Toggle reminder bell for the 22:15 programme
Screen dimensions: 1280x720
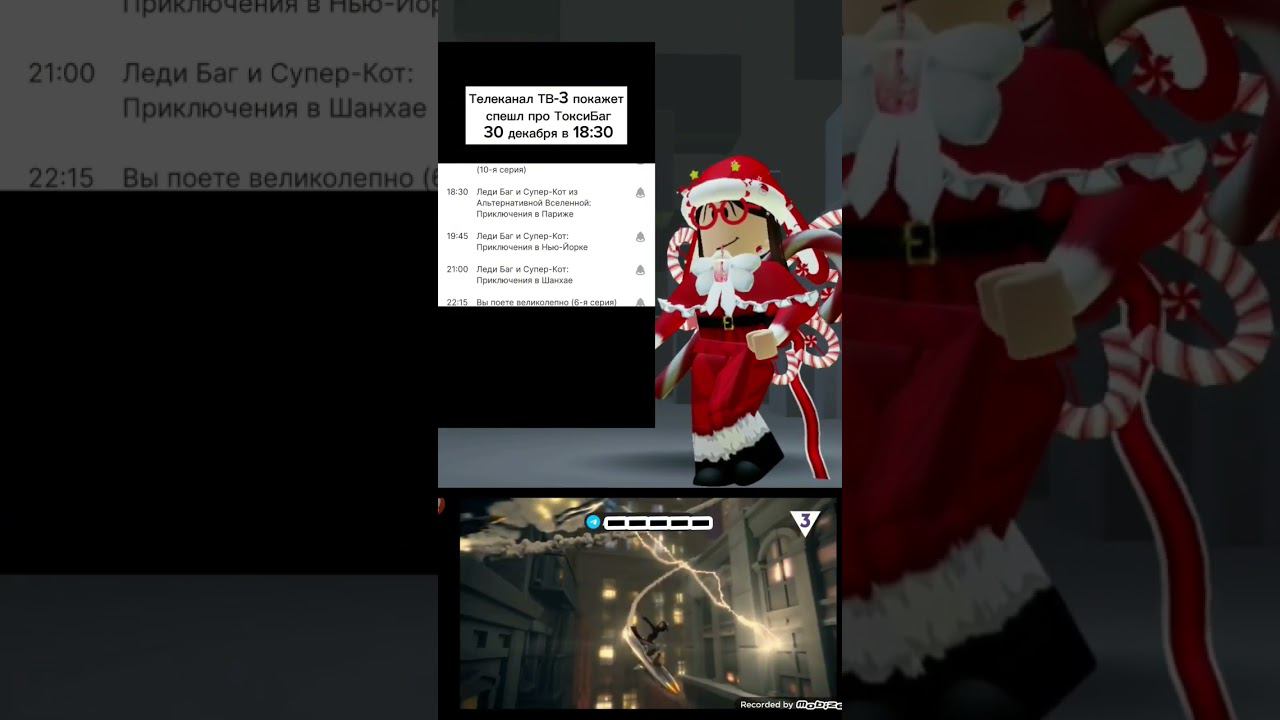click(x=640, y=302)
